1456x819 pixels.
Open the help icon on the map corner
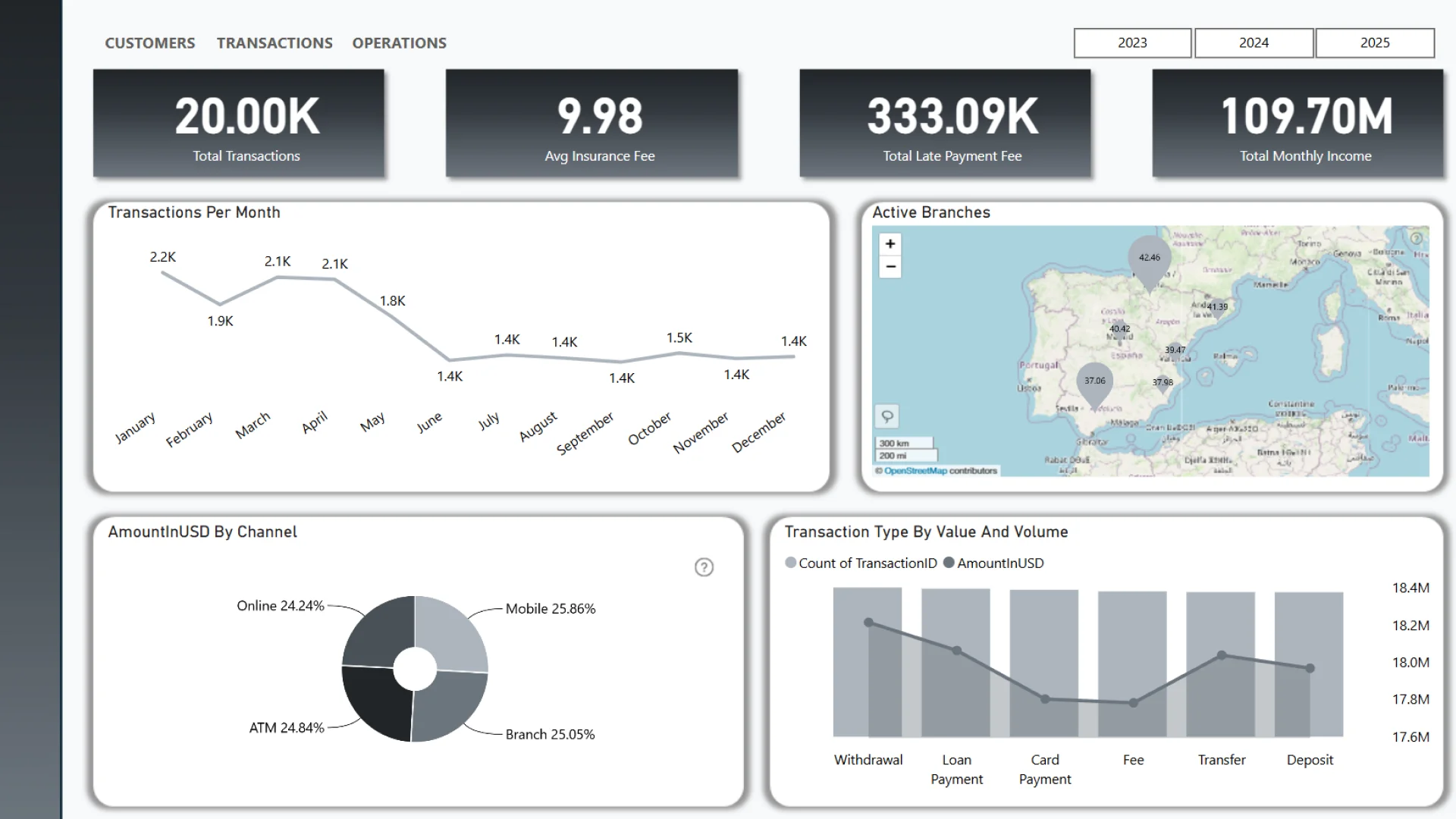(1416, 237)
